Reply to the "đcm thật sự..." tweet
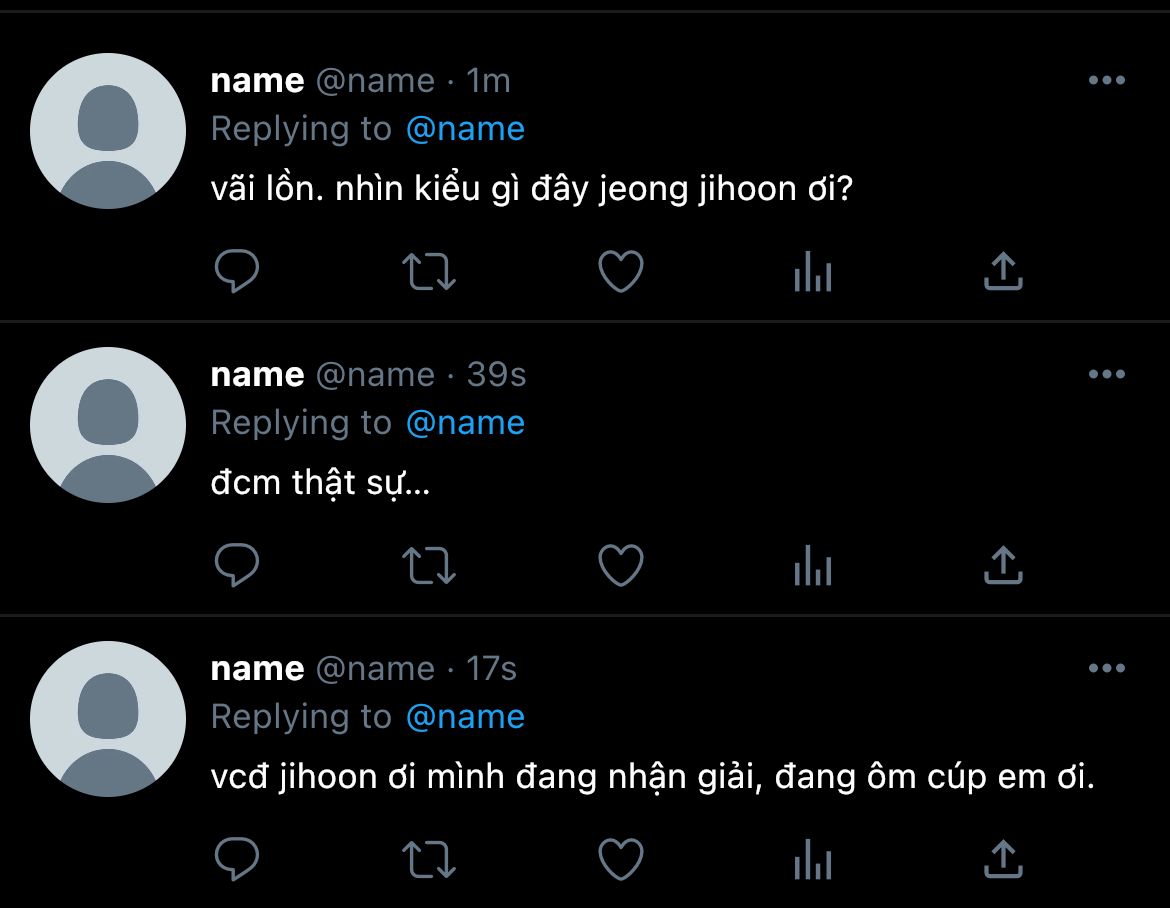The width and height of the screenshot is (1170, 908). 237,565
